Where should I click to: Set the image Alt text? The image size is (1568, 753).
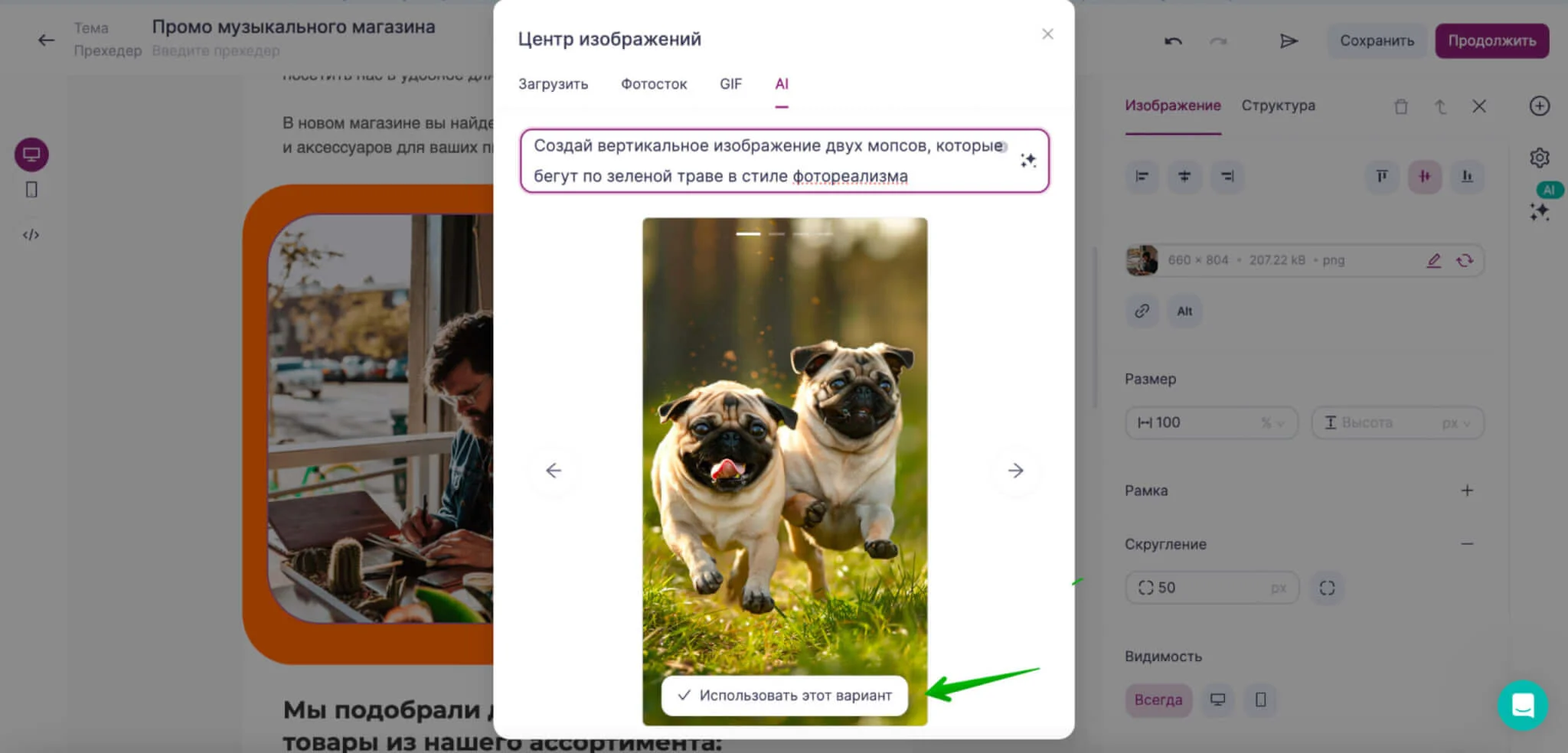coord(1184,311)
